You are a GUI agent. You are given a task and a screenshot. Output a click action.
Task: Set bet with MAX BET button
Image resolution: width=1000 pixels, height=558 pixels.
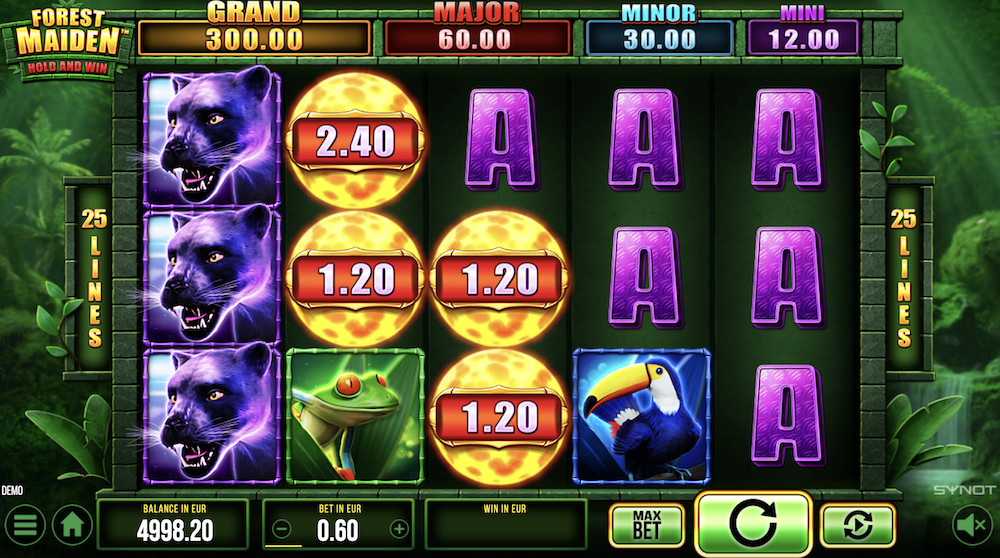[x=647, y=525]
